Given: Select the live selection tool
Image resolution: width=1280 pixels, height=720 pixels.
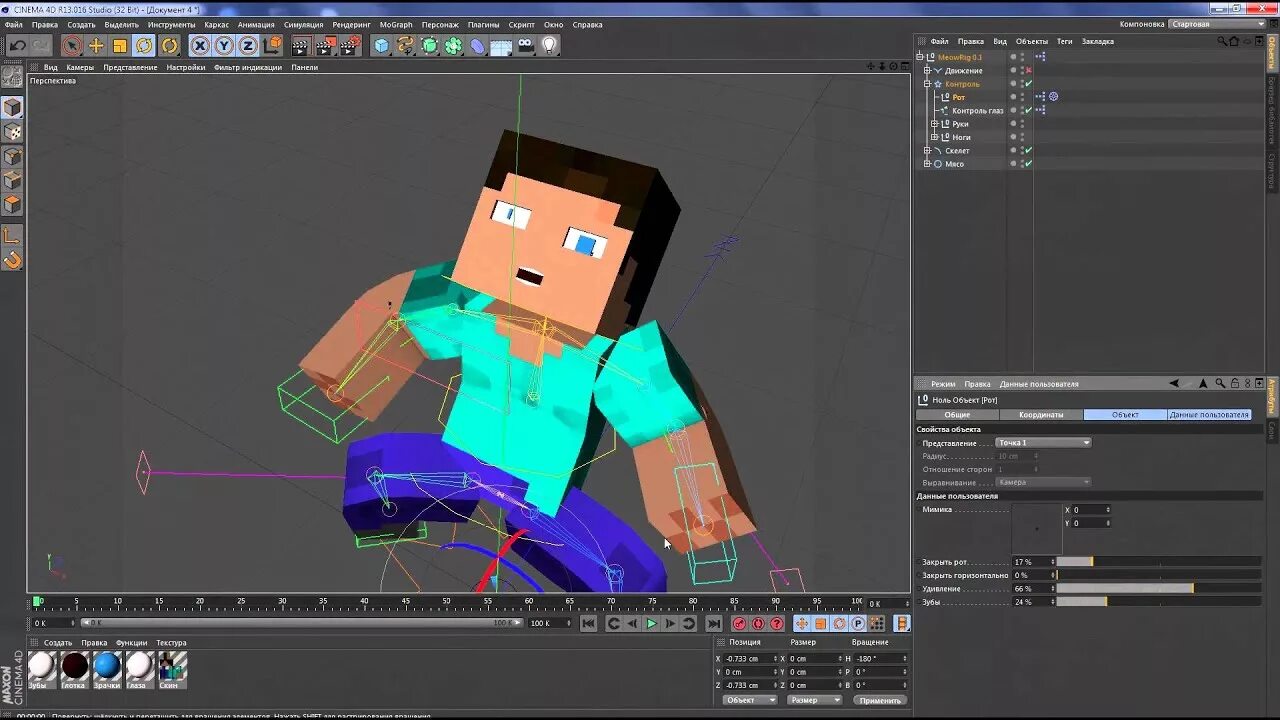Looking at the screenshot, I should (x=71, y=45).
